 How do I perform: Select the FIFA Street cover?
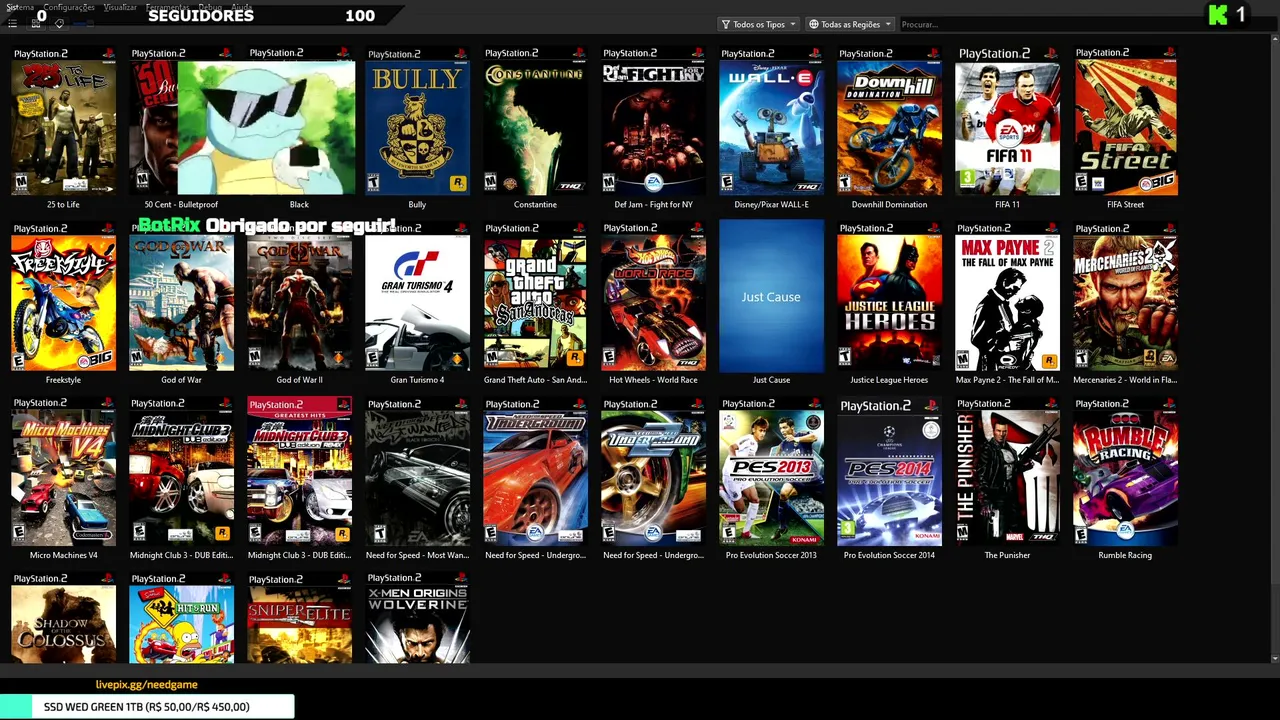[x=1125, y=120]
